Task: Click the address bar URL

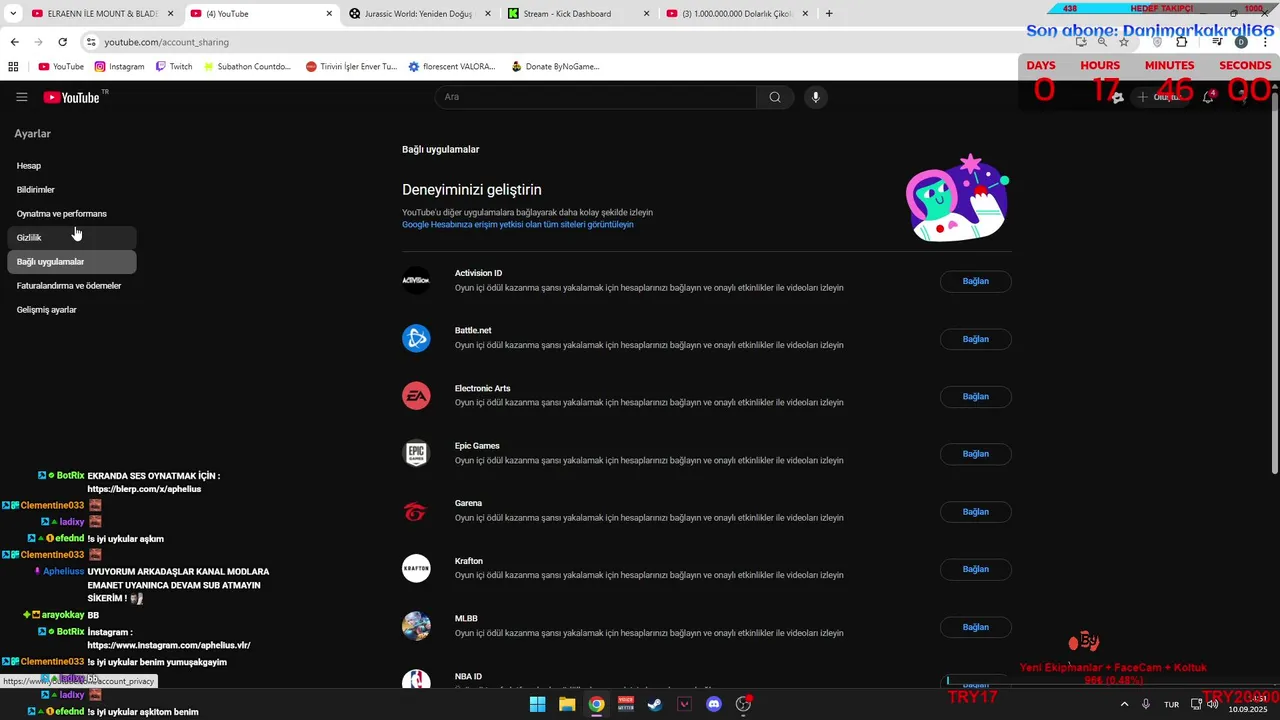Action: [167, 42]
